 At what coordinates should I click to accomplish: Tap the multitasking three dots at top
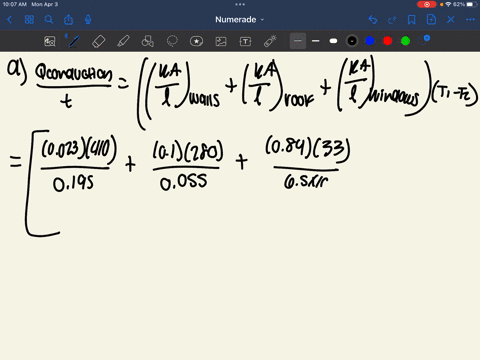point(240,4)
